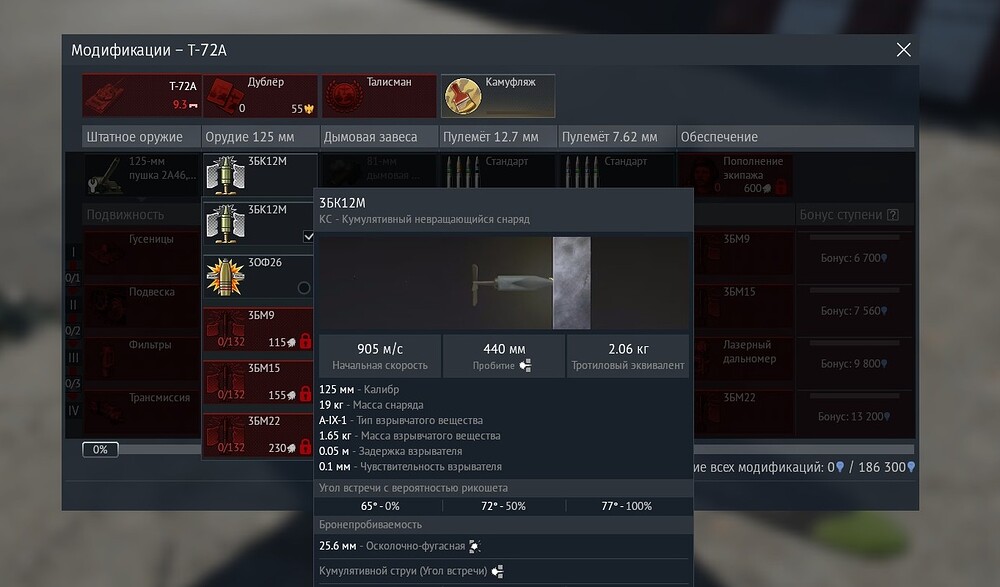Select the Пулемёт 12.7 мм column header

(497, 137)
